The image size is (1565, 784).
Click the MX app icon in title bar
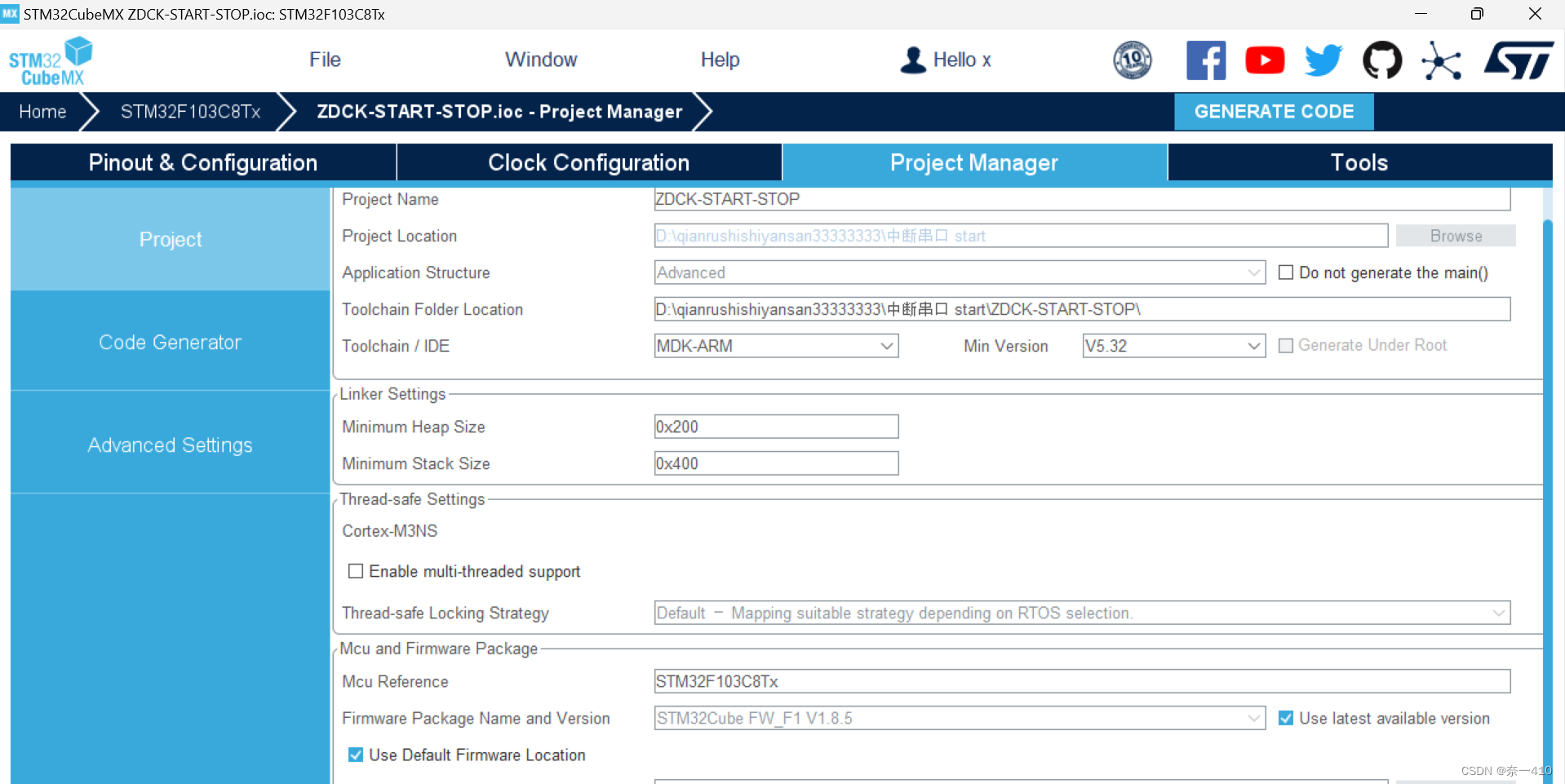pos(10,13)
